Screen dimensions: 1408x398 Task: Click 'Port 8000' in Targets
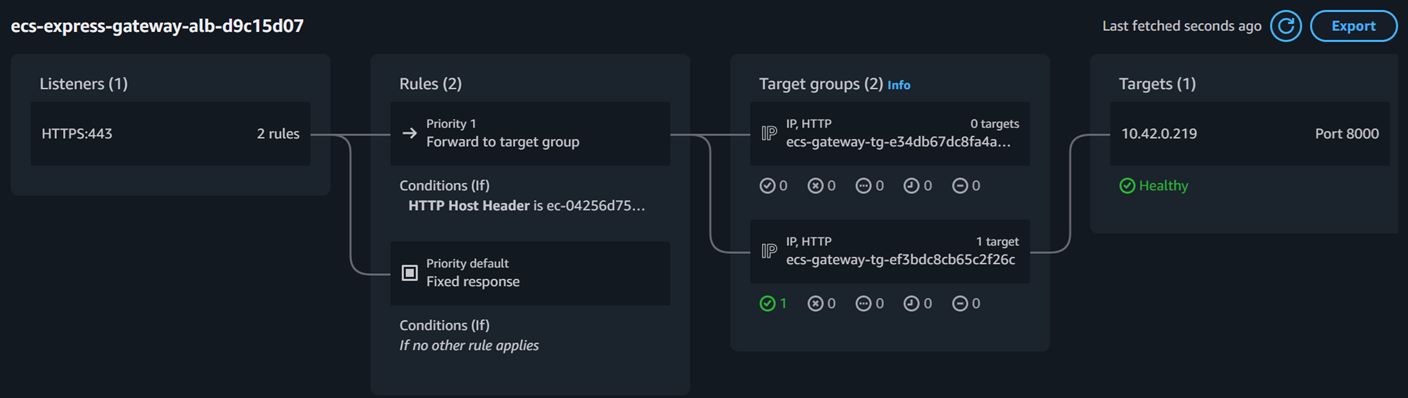(x=1347, y=133)
